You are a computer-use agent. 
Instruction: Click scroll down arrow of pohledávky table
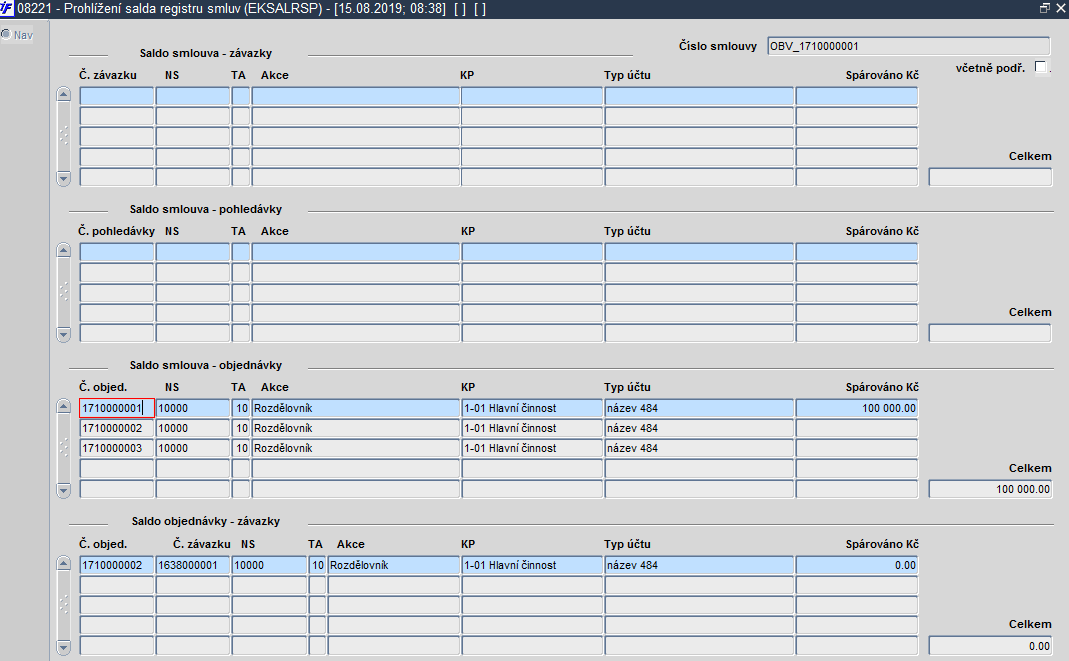point(63,334)
